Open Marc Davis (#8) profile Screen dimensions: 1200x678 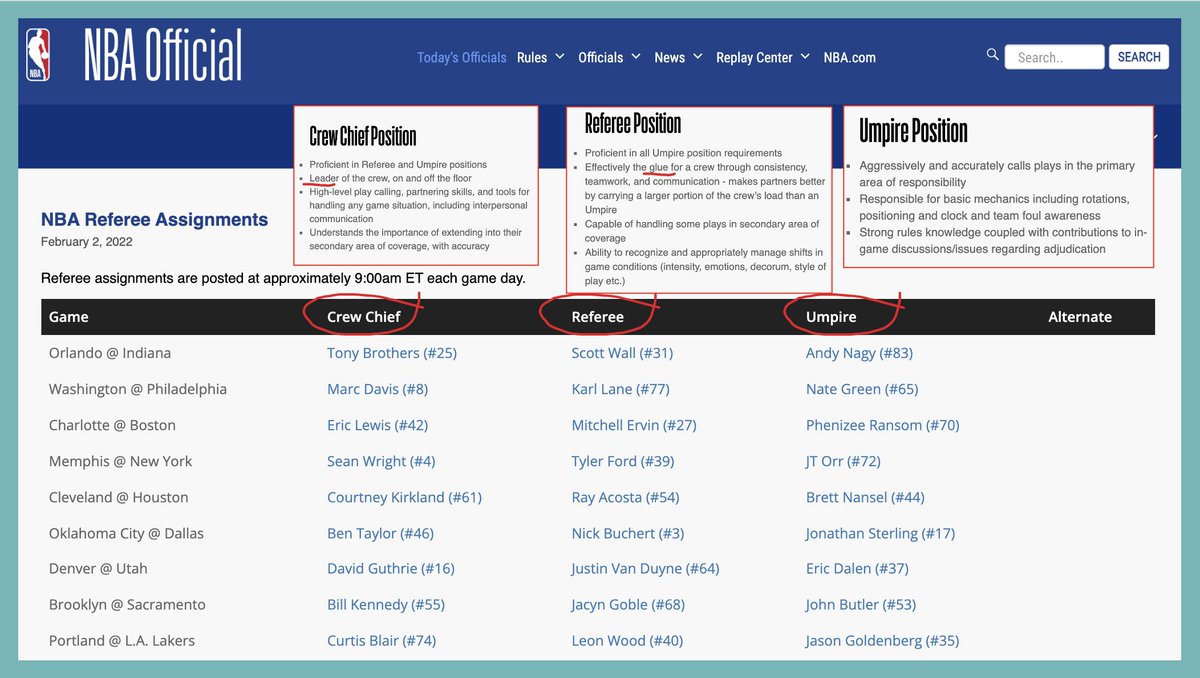[377, 389]
